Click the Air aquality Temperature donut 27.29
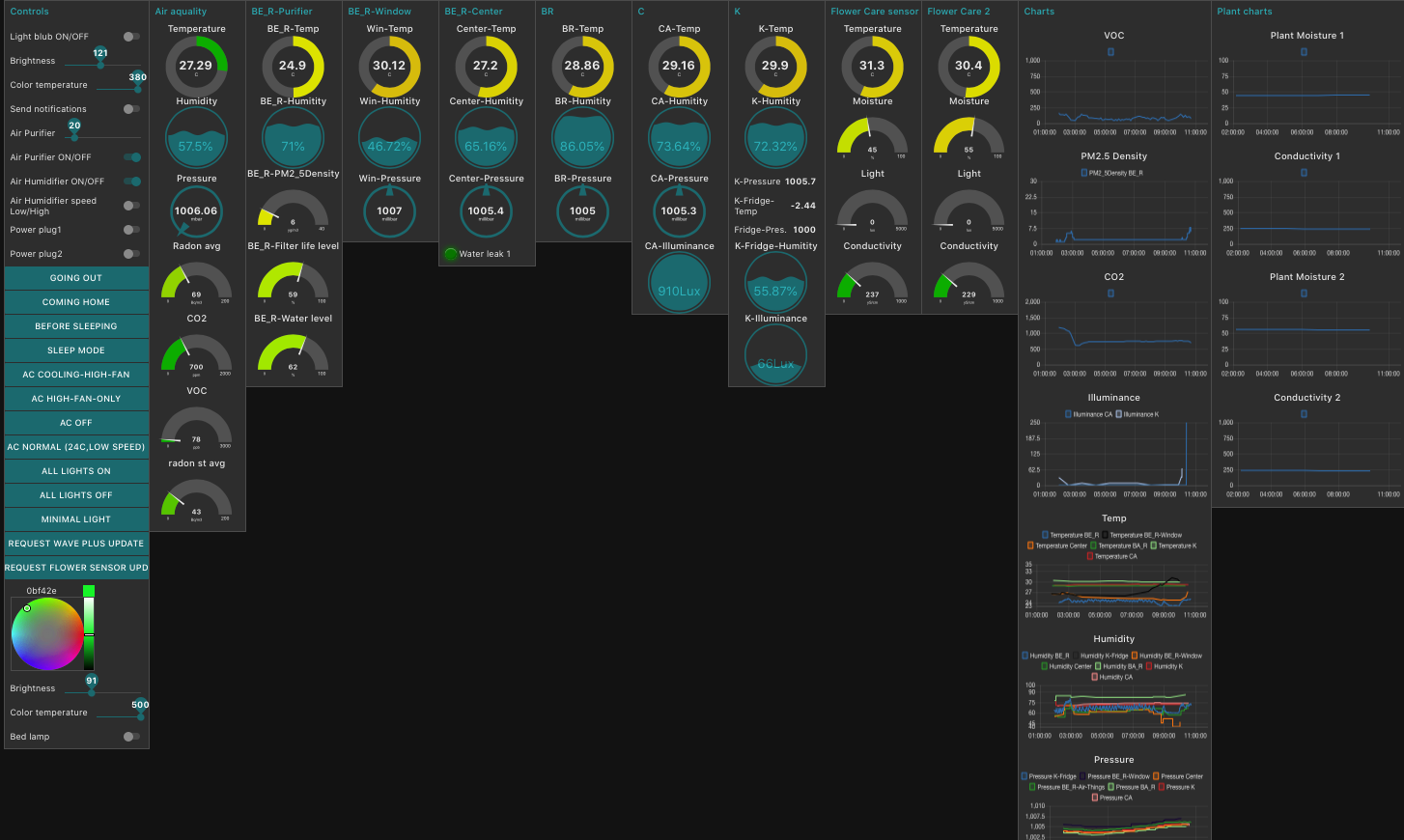Viewport: 1404px width, 840px height. tap(196, 66)
